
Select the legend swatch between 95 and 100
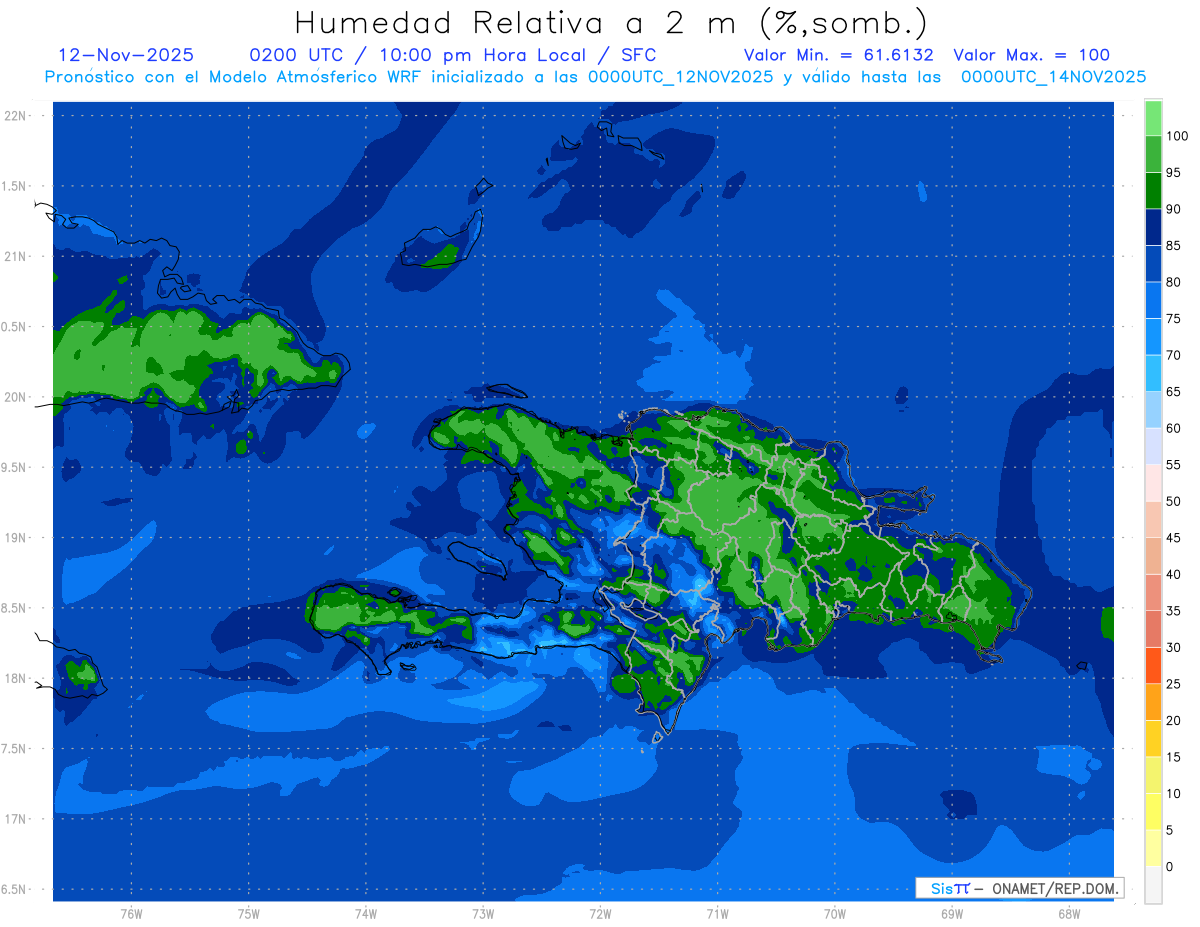click(1153, 154)
